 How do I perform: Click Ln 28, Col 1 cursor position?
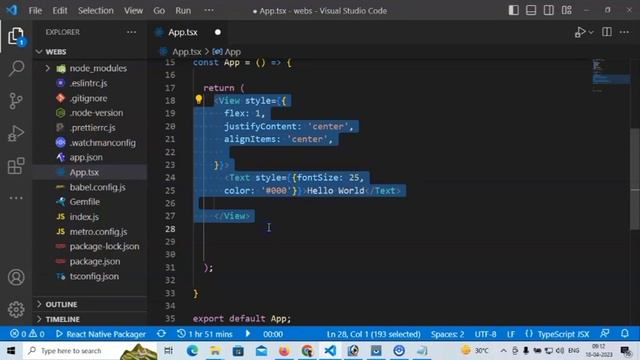[x=373, y=334]
